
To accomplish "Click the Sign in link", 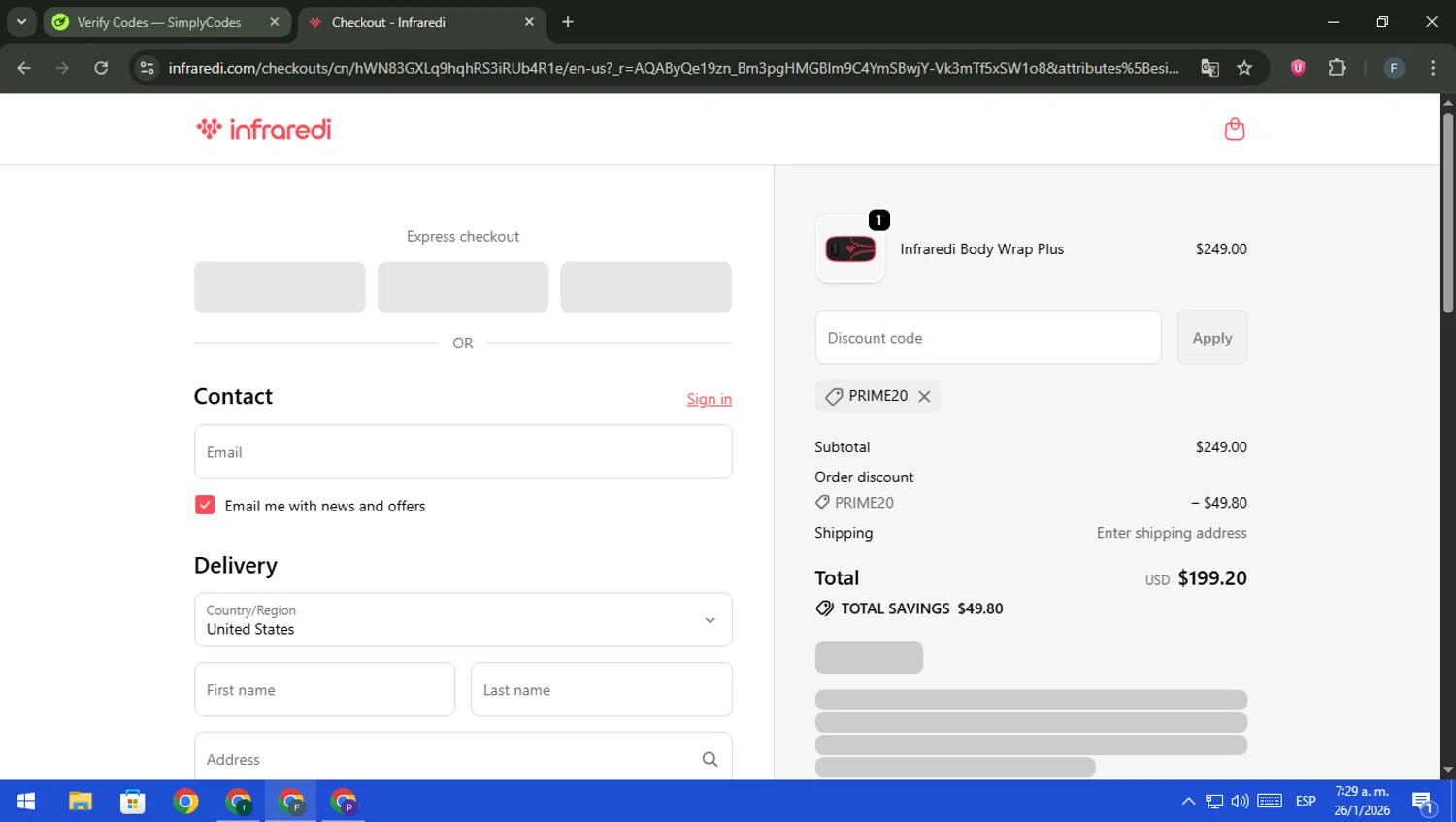I will tap(710, 399).
